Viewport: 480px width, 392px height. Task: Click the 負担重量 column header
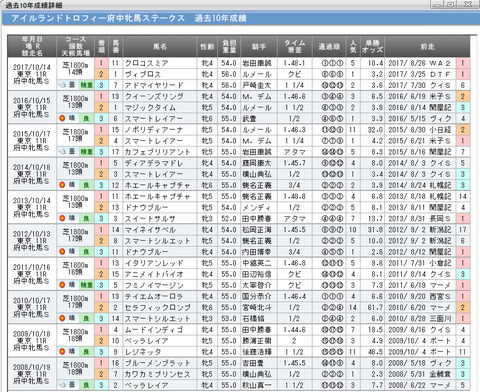229,46
